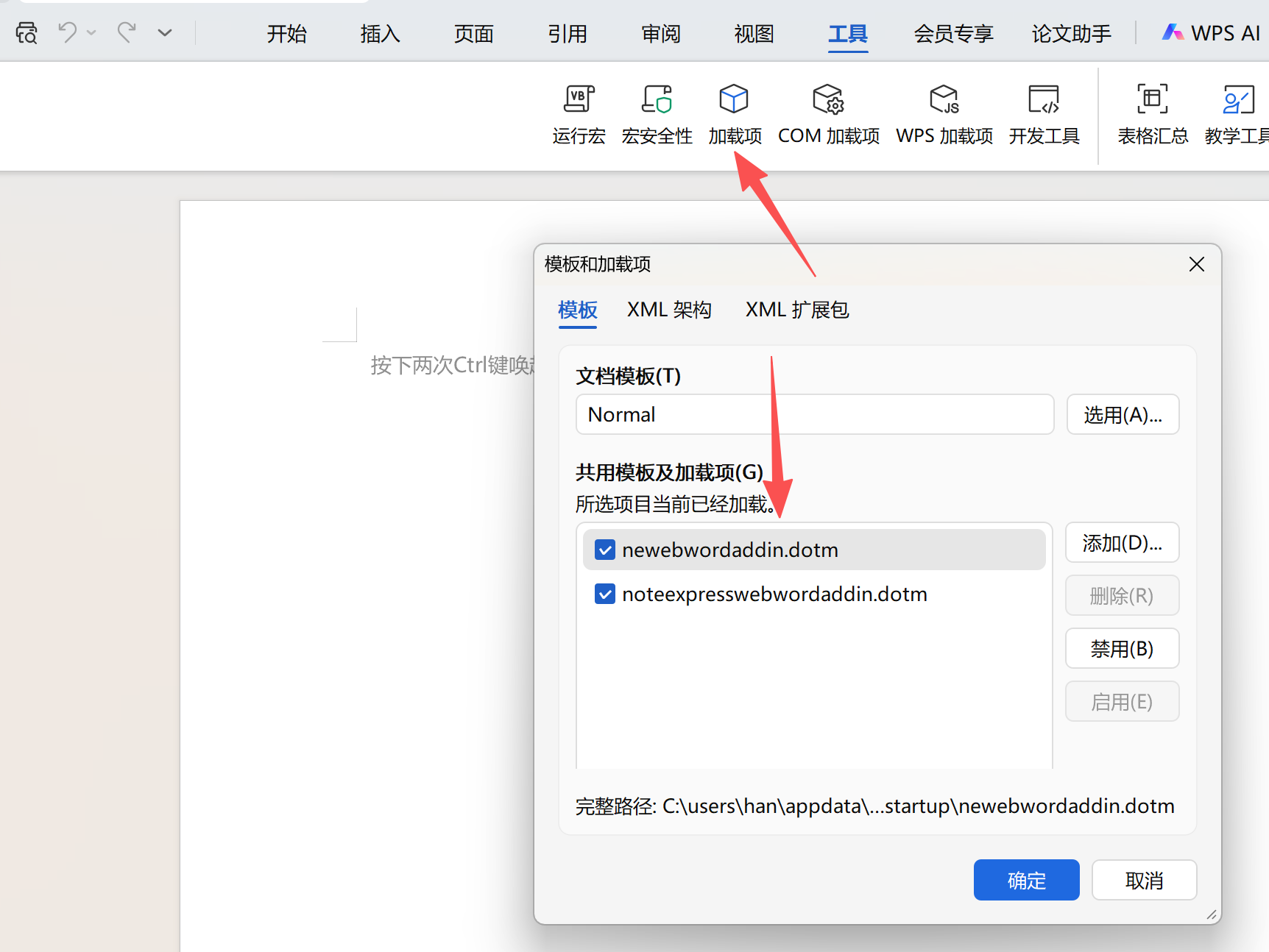The height and width of the screenshot is (952, 1269).
Task: Switch to the 审阅 ribbon tab
Action: [660, 34]
